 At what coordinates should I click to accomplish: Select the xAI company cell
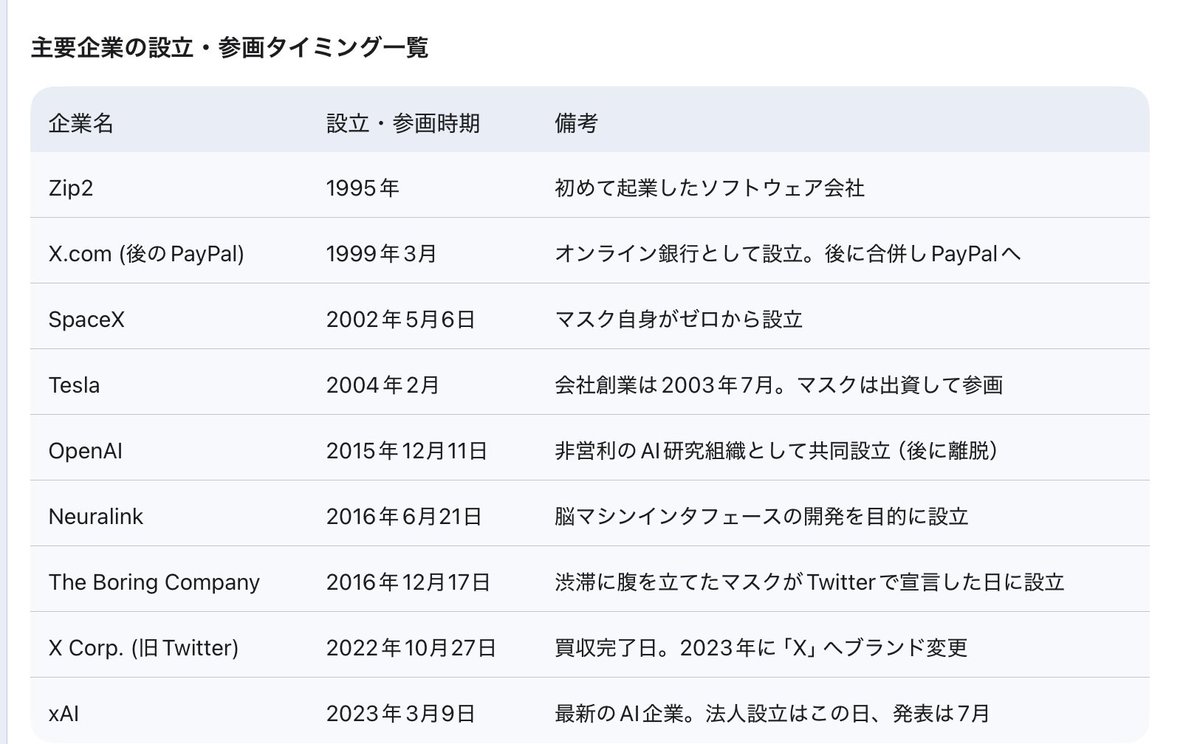[62, 714]
